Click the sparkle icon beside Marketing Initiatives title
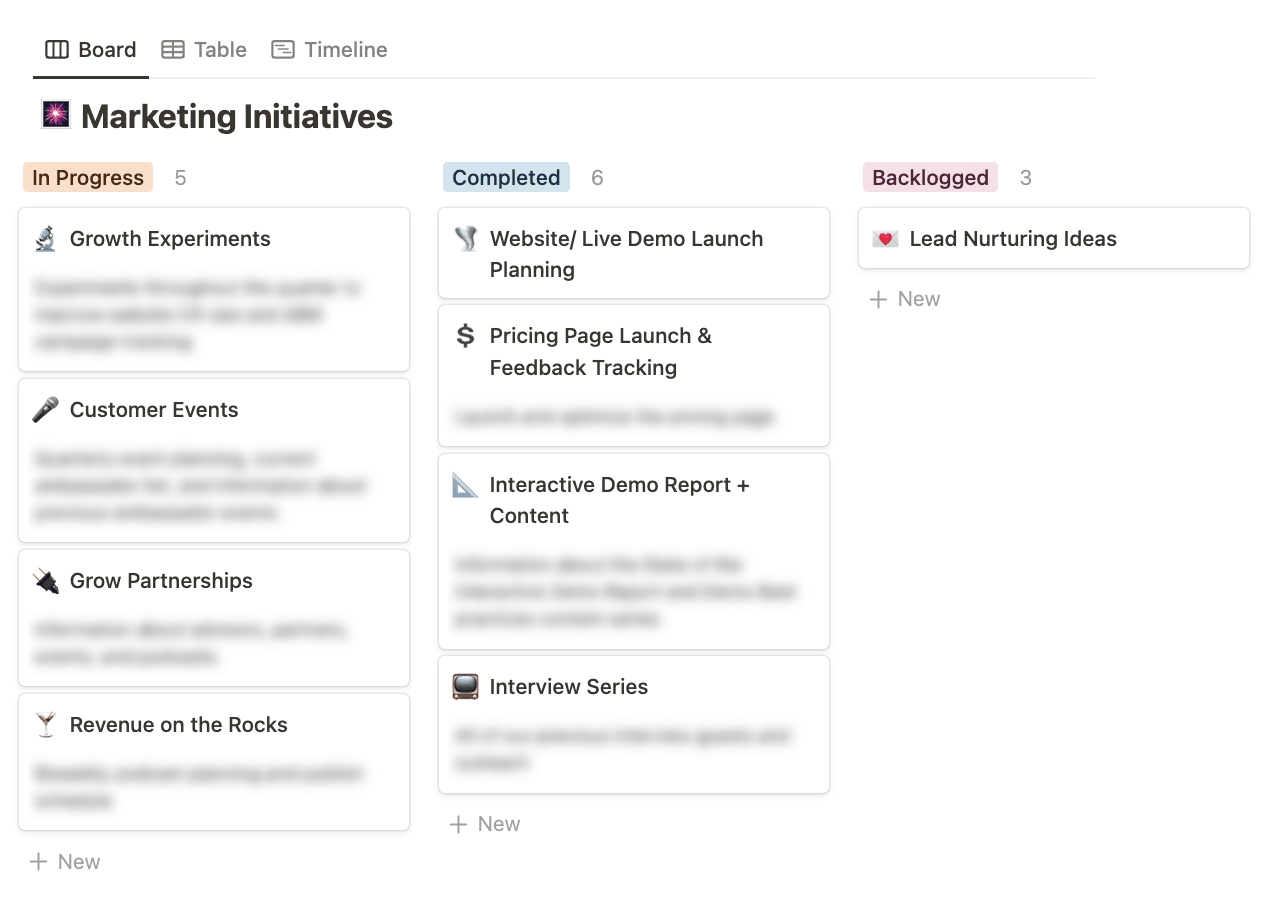 (56, 115)
